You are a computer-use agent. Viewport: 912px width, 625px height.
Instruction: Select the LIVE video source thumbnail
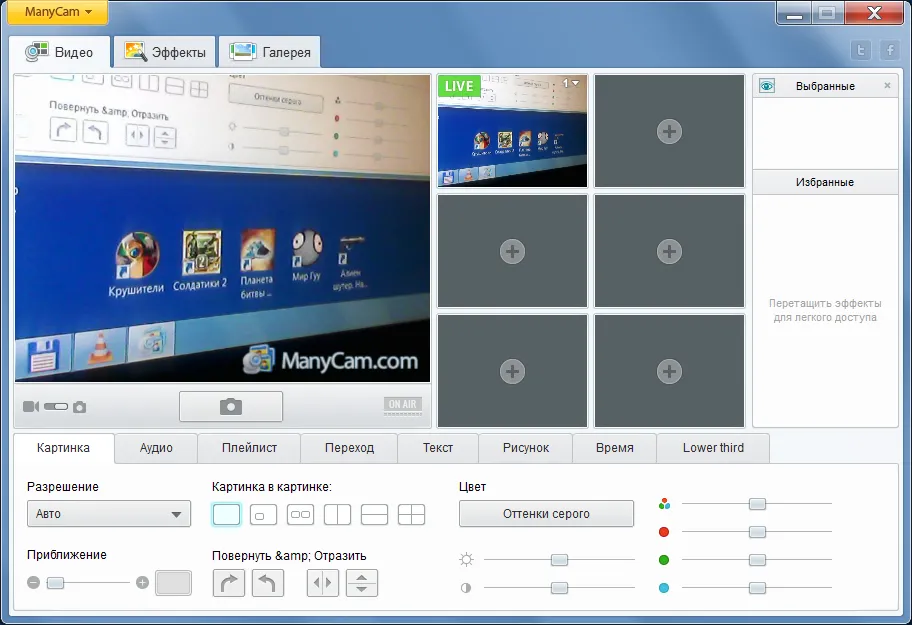pos(512,131)
